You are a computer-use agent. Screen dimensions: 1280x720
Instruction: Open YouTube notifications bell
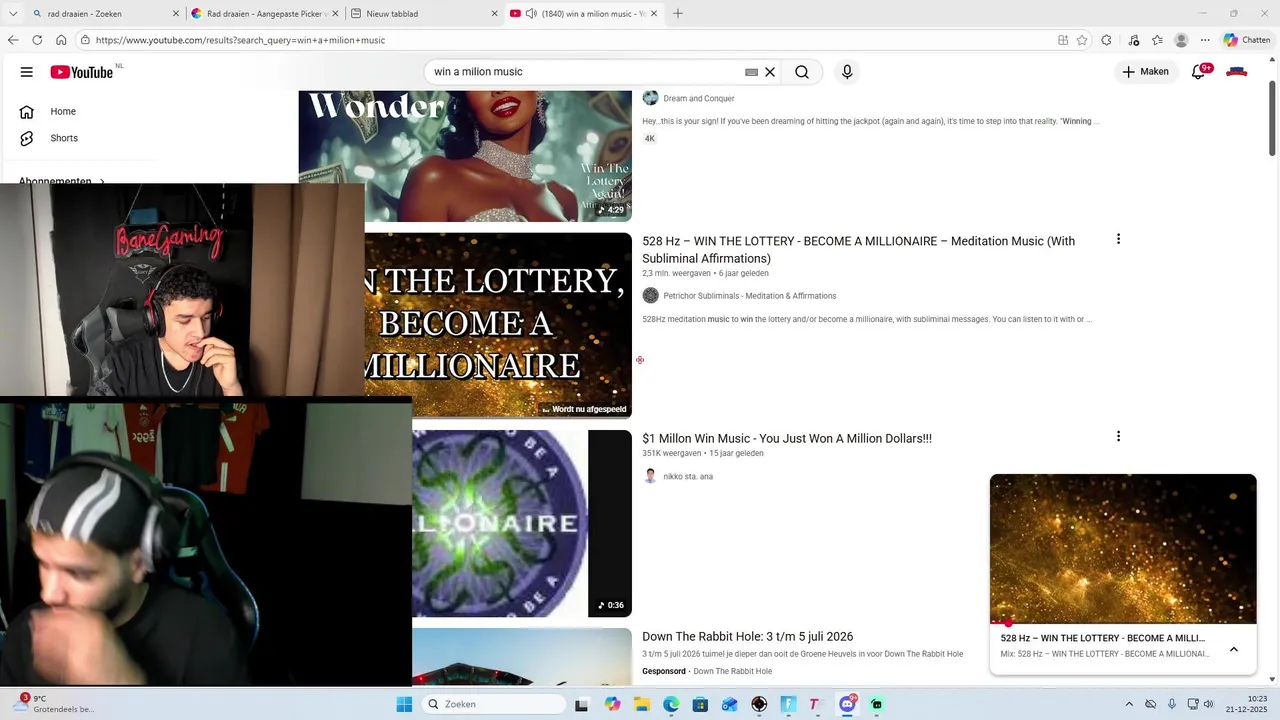[1198, 72]
